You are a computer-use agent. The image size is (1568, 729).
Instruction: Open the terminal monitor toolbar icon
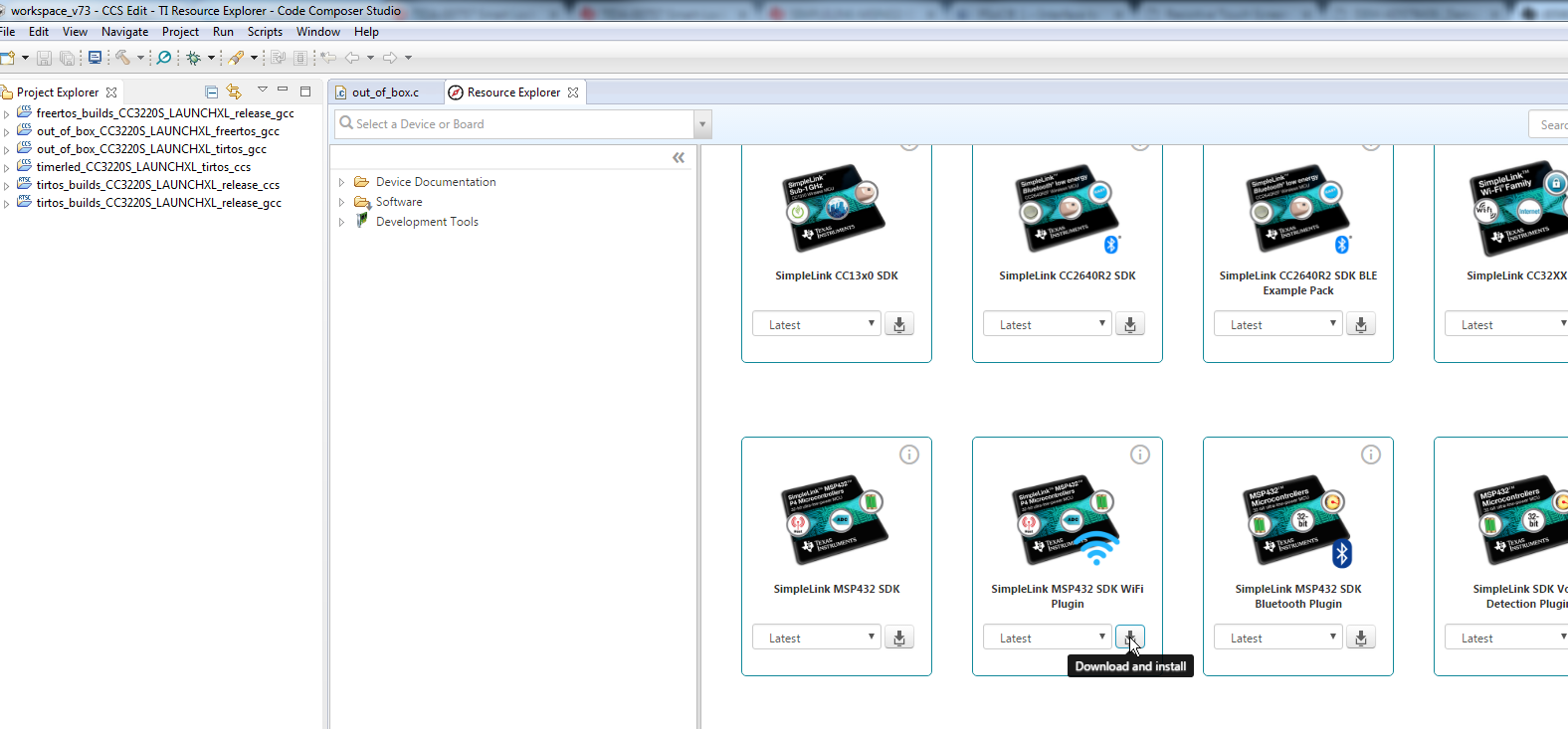[x=95, y=58]
